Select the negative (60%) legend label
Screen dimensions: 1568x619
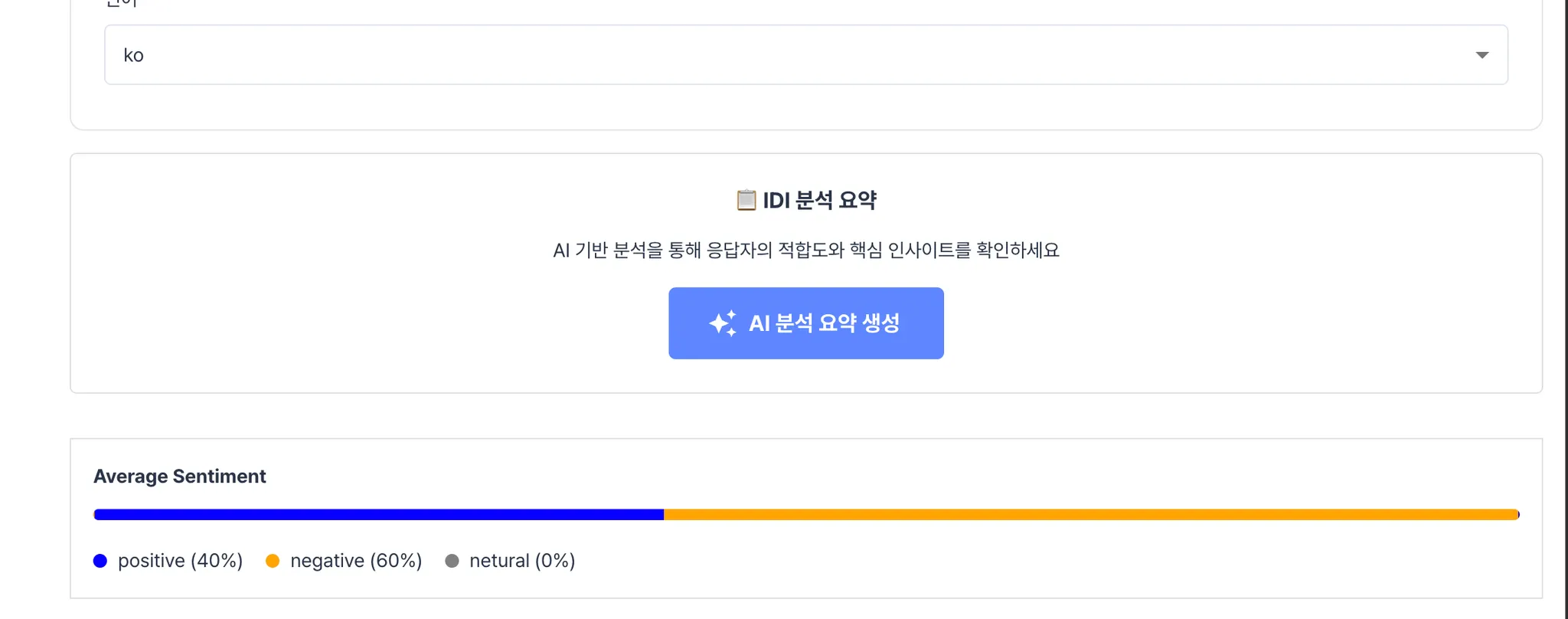pos(356,561)
